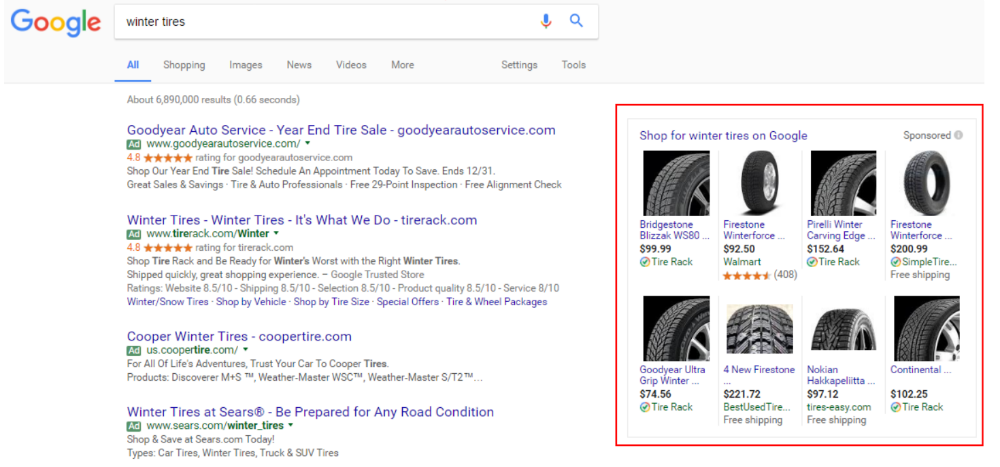This screenshot has height=467, width=1000.
Task: Click the Ad badge beside sears.com/winter_tires URL
Action: click(x=134, y=426)
